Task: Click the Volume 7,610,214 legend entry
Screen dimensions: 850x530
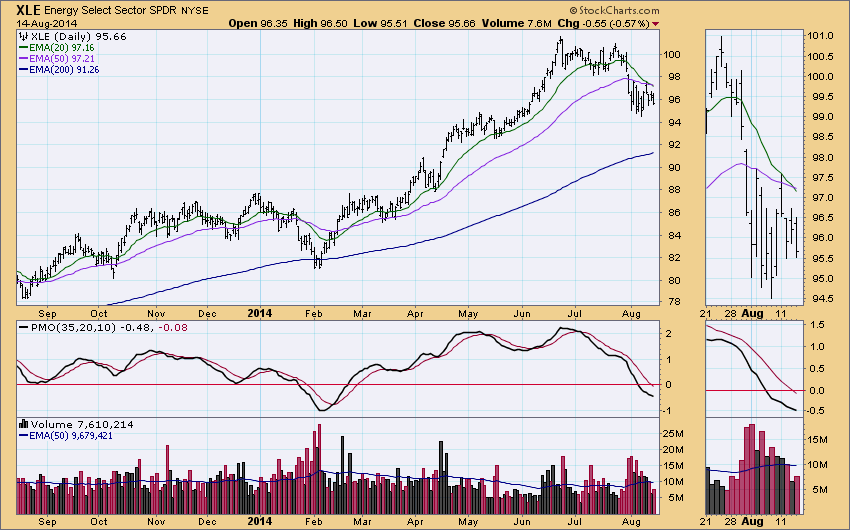Action: 82,424
